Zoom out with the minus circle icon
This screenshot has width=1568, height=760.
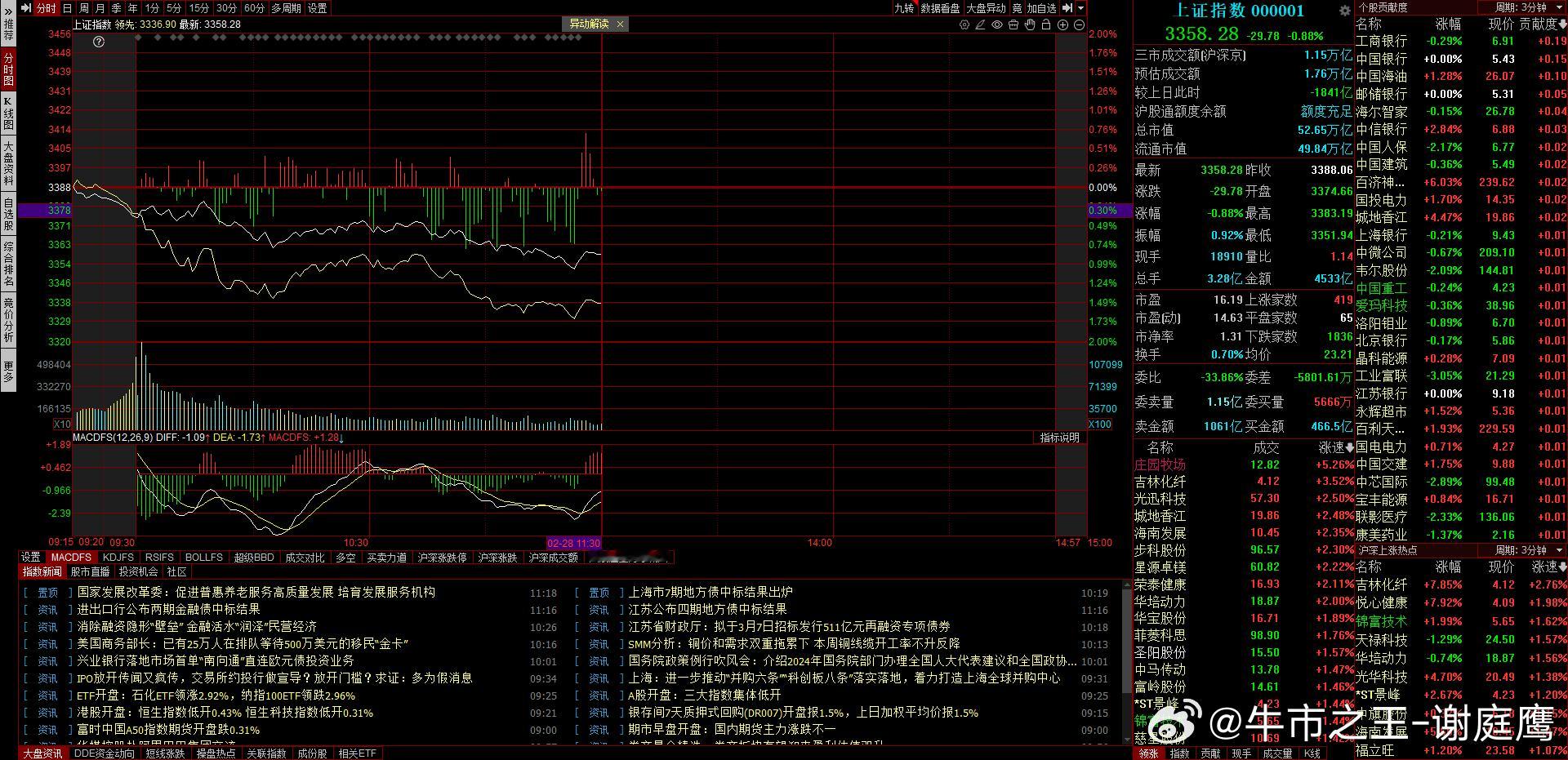pos(1079,24)
